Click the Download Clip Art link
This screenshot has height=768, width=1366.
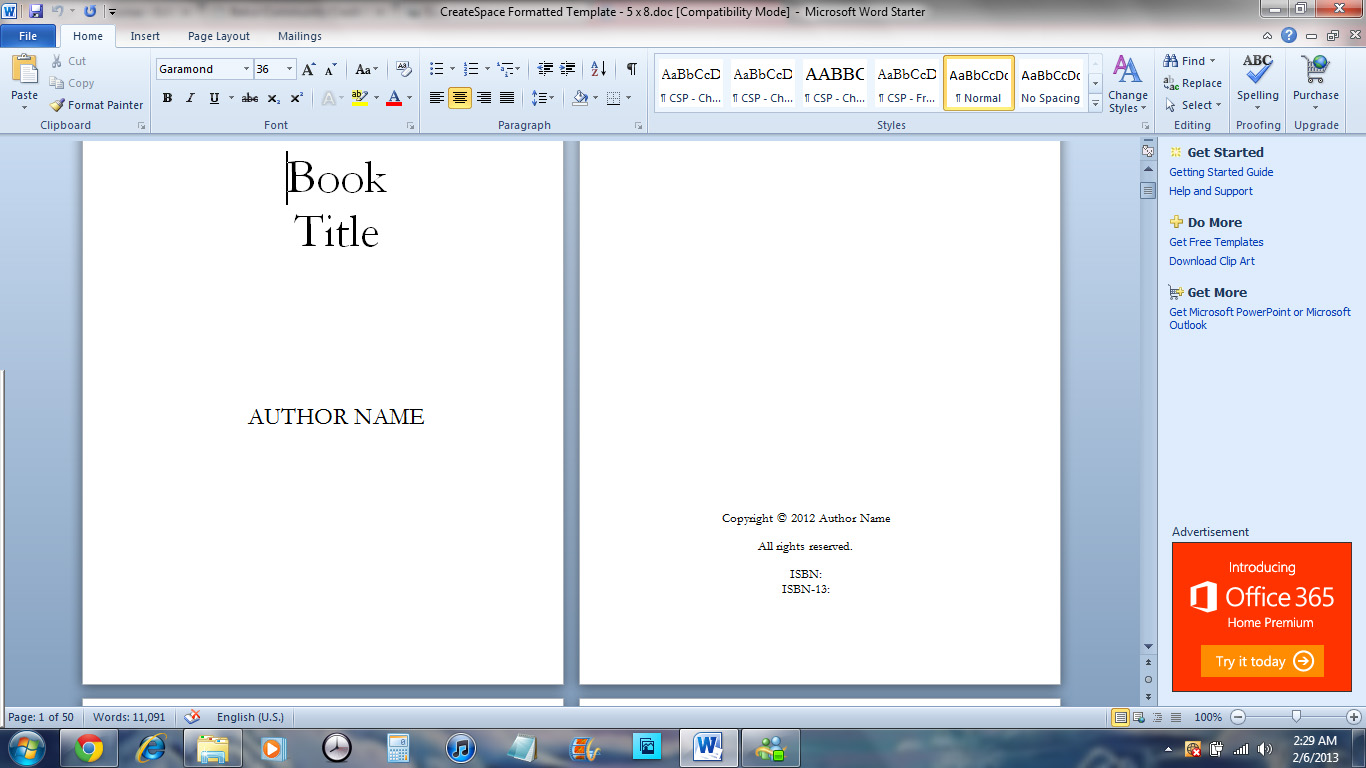pyautogui.click(x=1212, y=261)
